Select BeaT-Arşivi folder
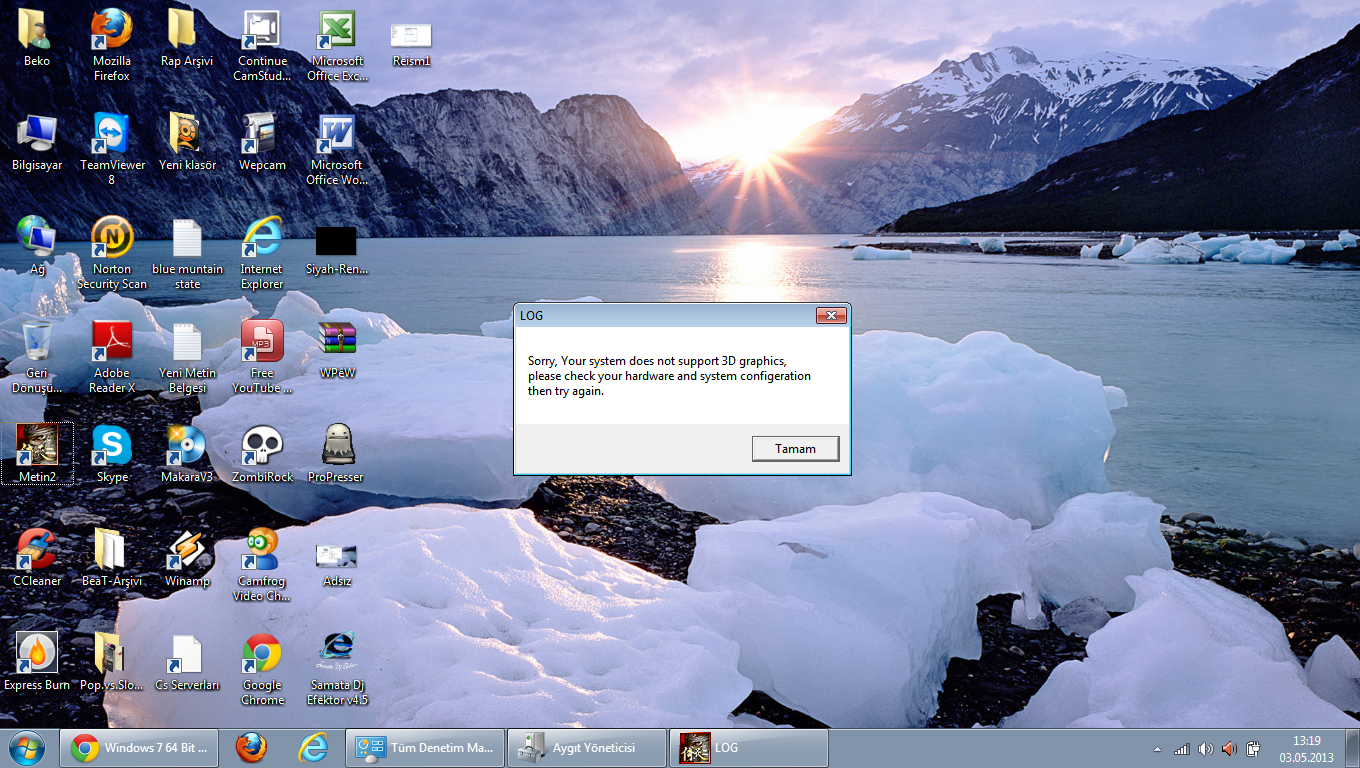1360x768 pixels. tap(112, 557)
